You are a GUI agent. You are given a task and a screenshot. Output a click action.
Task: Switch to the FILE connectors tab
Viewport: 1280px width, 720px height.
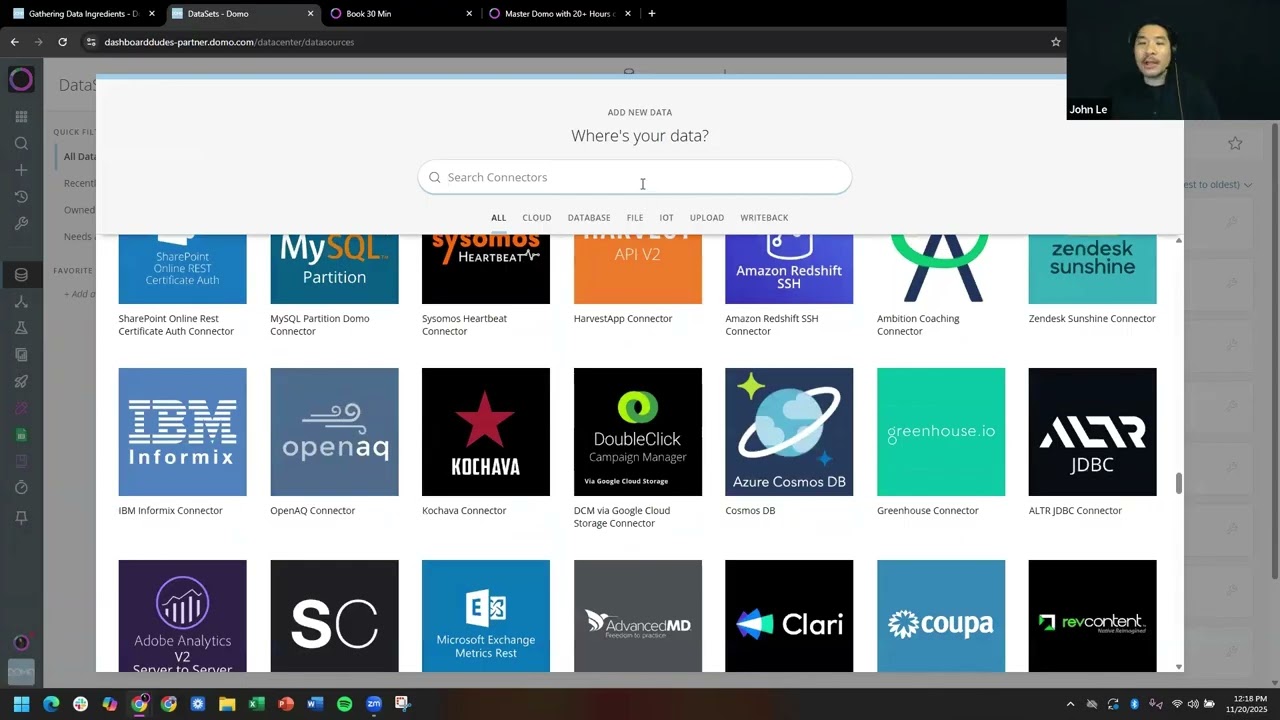[x=635, y=217]
